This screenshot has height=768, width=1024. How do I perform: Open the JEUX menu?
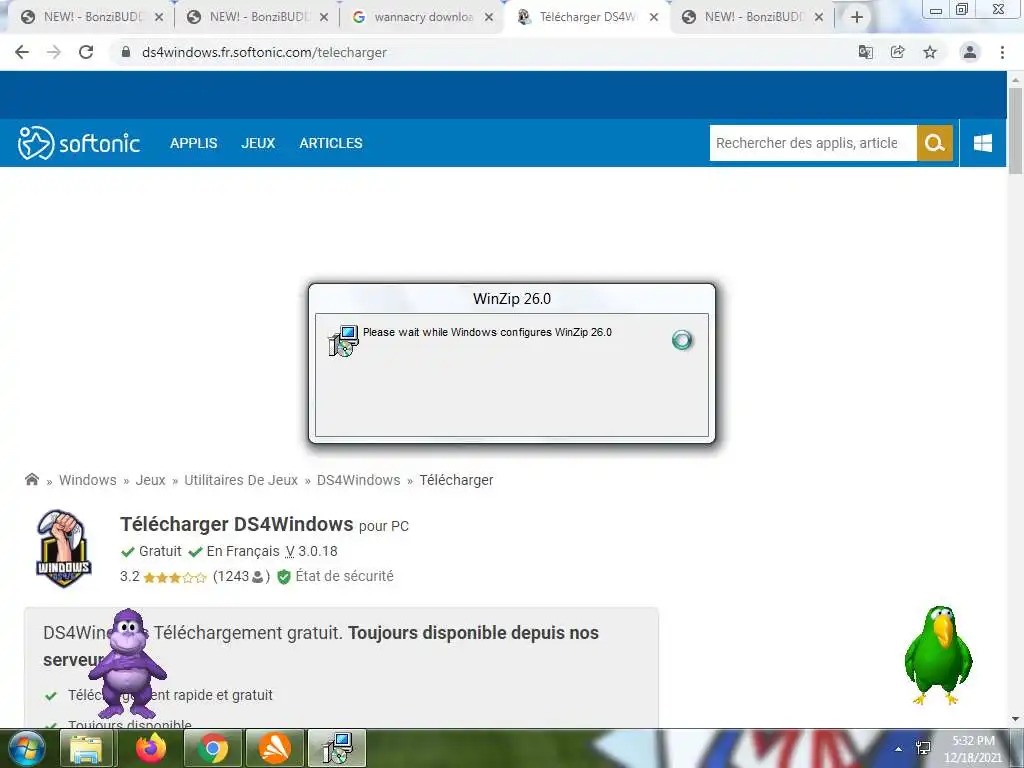pos(258,143)
